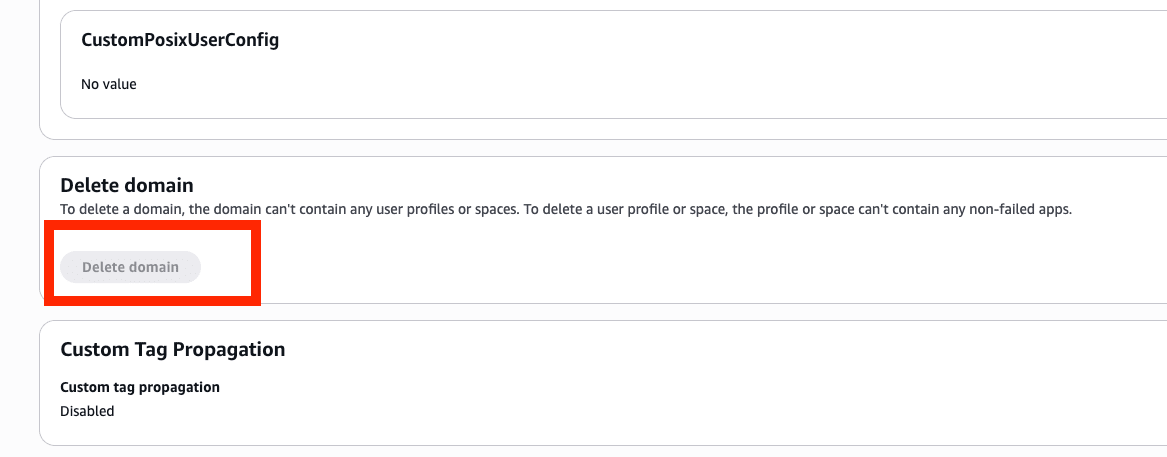Click the word "Disabled" status text
Screen dimensions: 1167x457
click(x=87, y=411)
